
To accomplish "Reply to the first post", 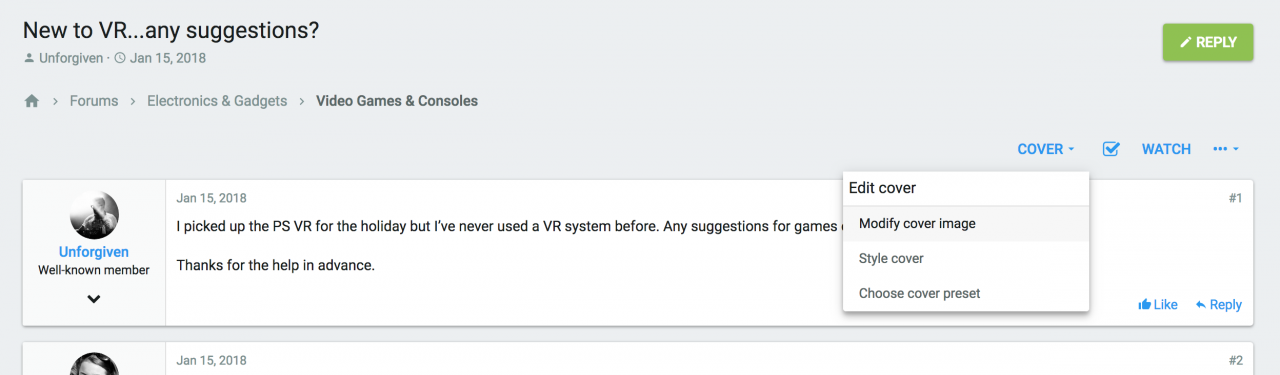I will (1218, 305).
